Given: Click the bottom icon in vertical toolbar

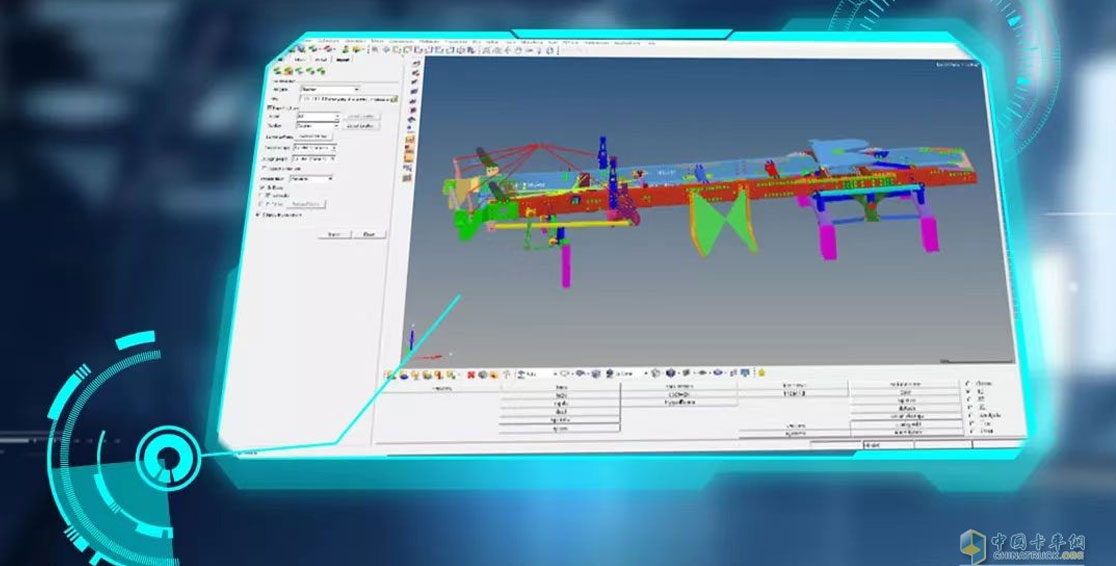Looking at the screenshot, I should 408,177.
